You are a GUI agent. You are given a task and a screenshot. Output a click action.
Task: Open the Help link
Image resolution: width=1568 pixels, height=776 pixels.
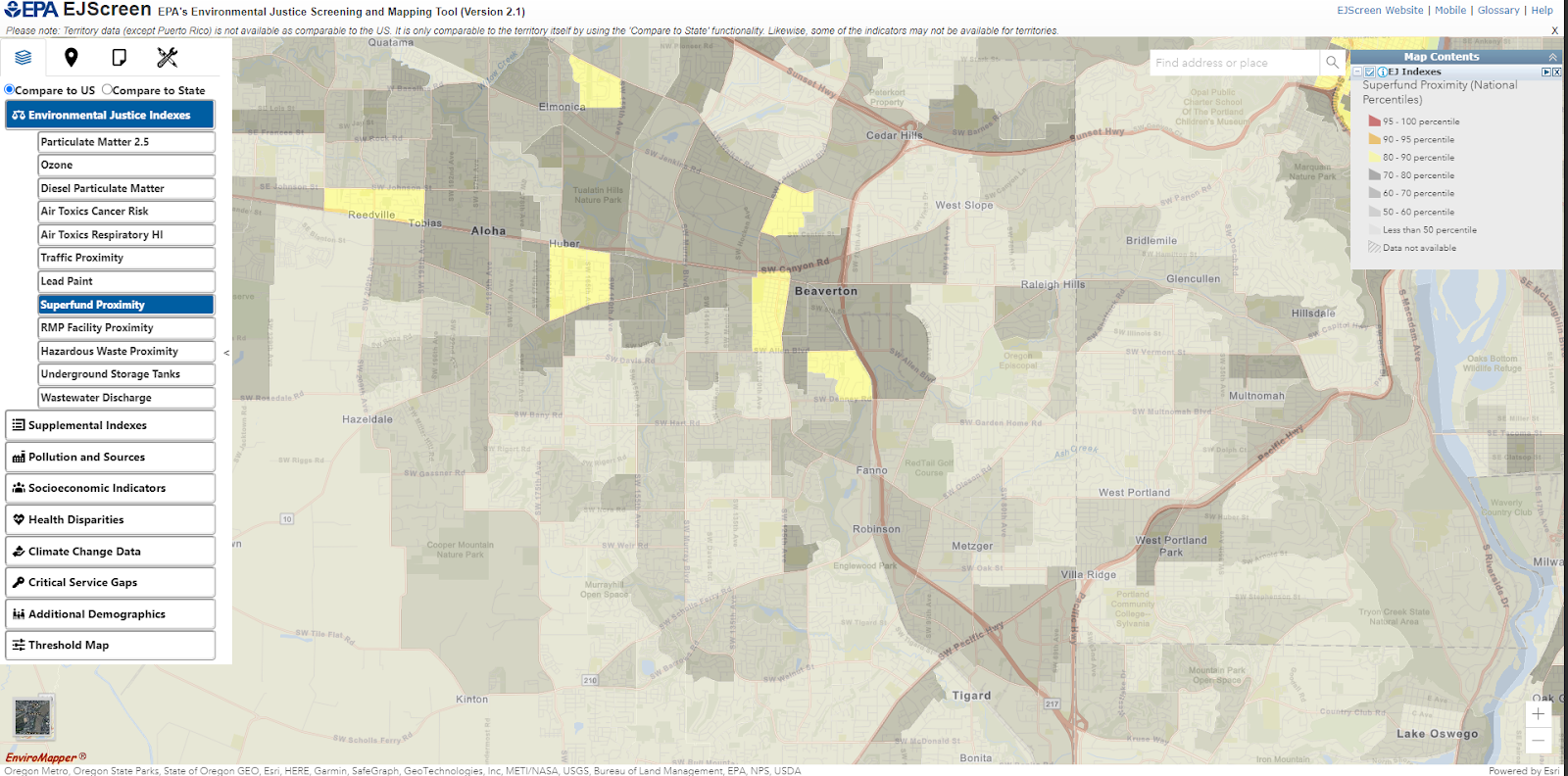click(1542, 10)
